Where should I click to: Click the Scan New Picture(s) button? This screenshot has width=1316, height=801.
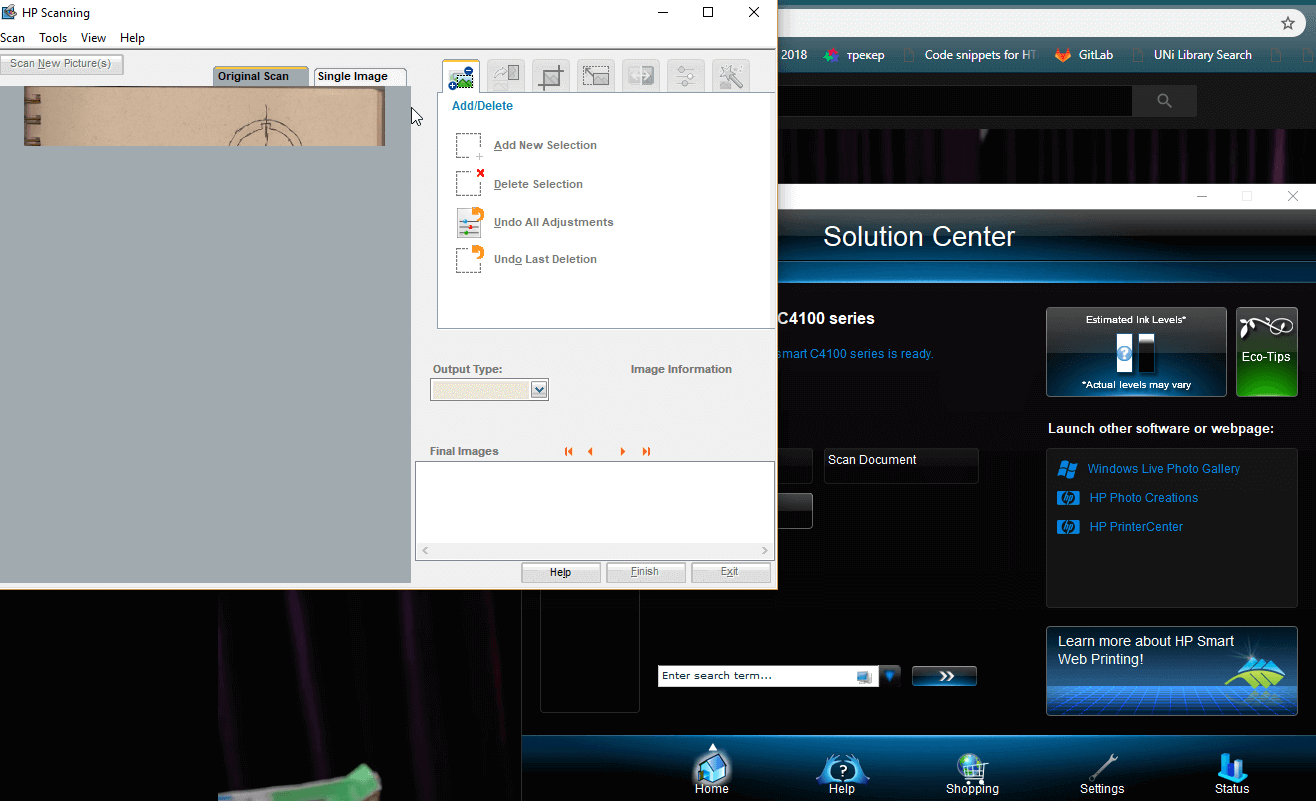[x=61, y=64]
